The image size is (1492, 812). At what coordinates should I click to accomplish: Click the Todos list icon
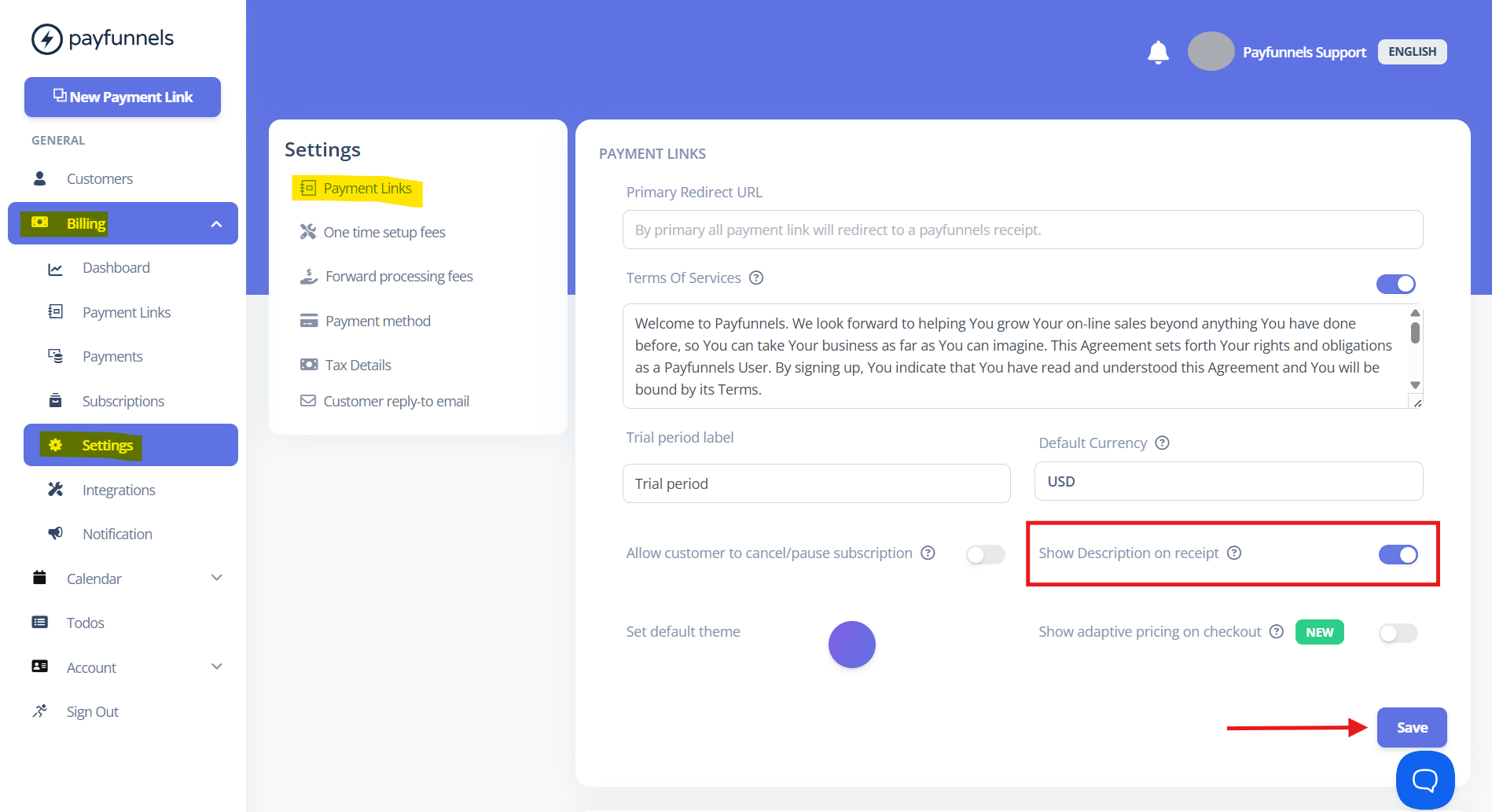[x=39, y=622]
